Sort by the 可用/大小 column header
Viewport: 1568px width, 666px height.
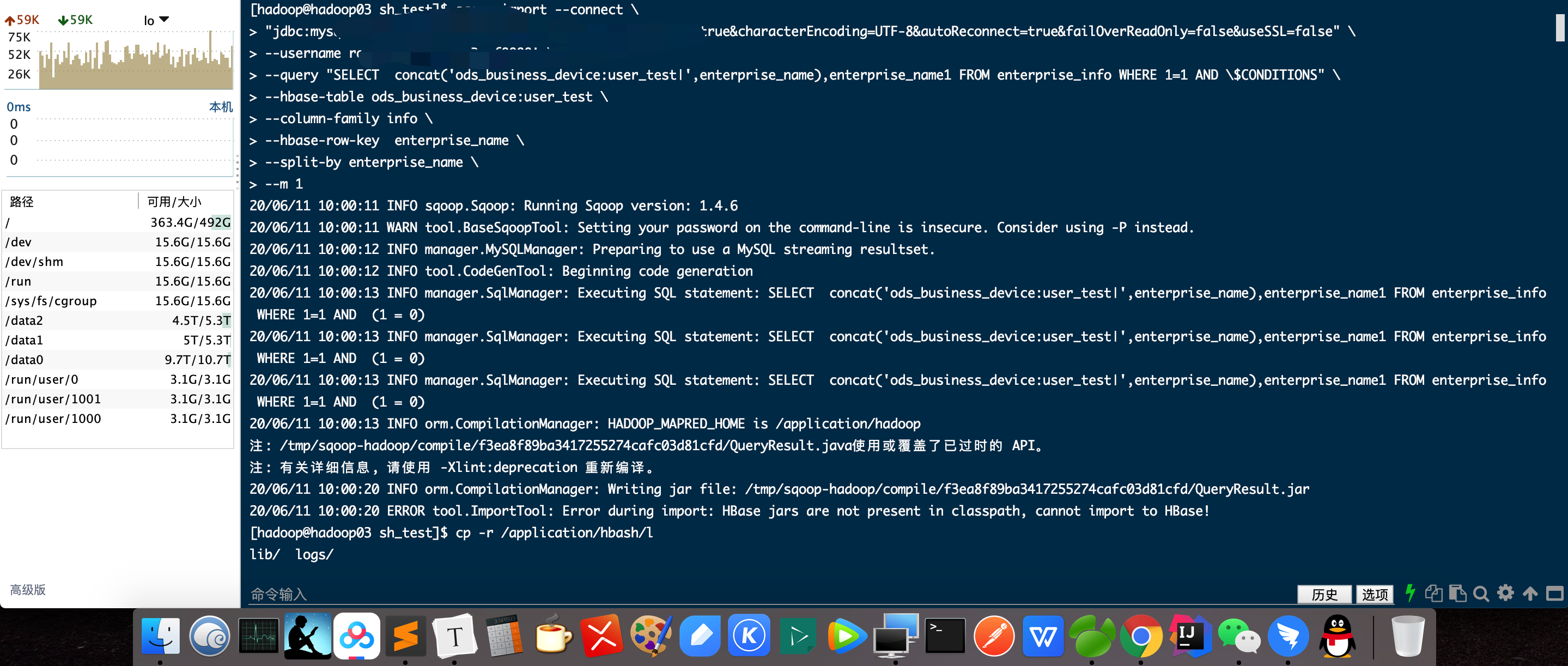click(x=174, y=202)
